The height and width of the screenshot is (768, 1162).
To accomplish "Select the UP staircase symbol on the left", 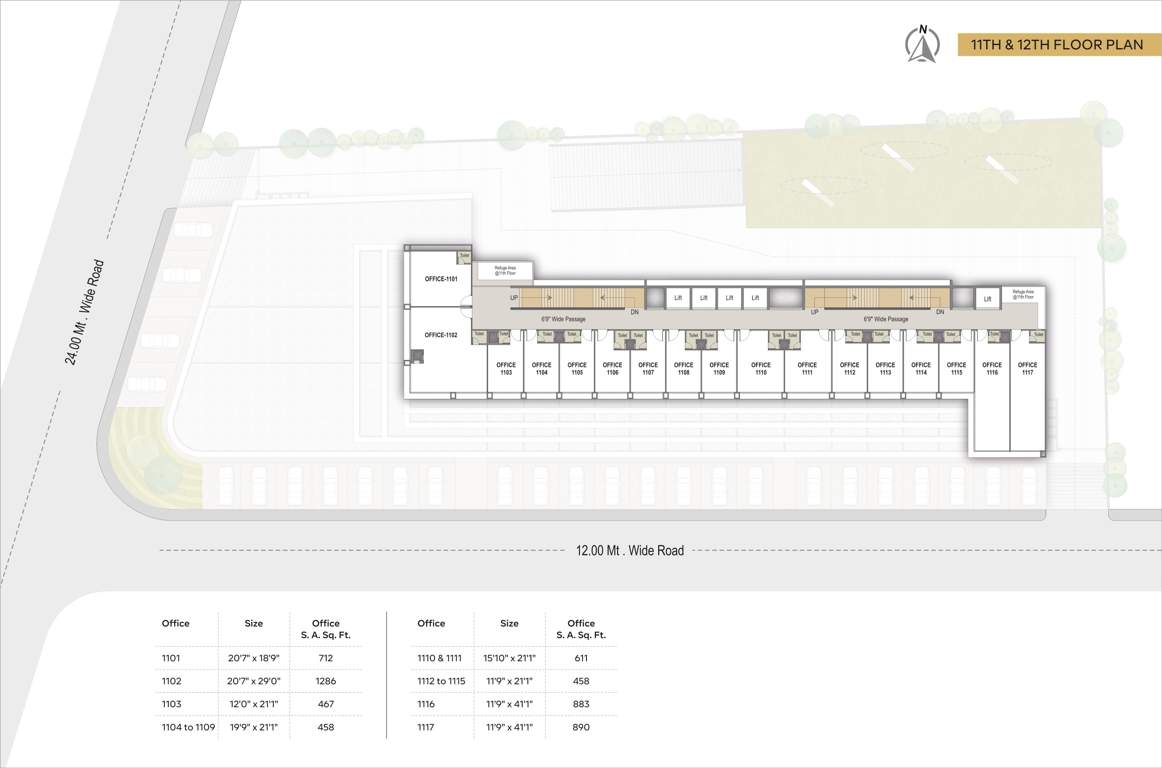I will click(x=513, y=297).
